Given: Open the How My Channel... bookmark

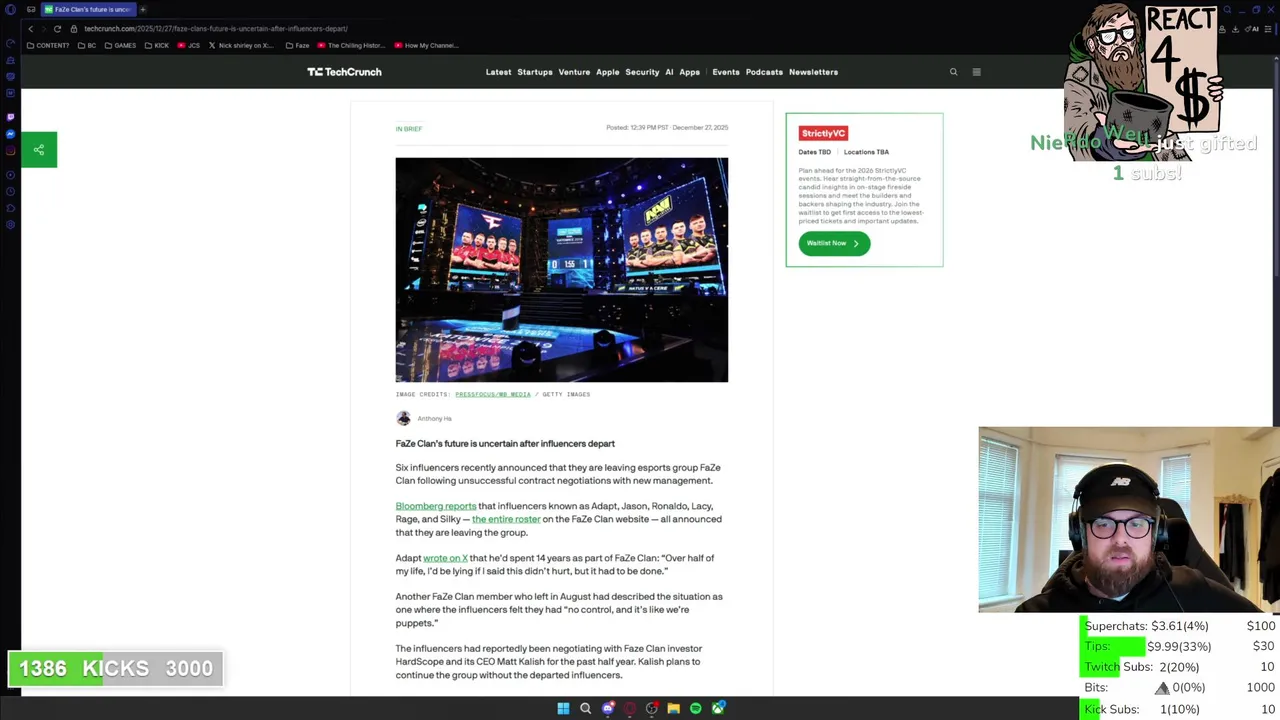Looking at the screenshot, I should click(x=426, y=45).
